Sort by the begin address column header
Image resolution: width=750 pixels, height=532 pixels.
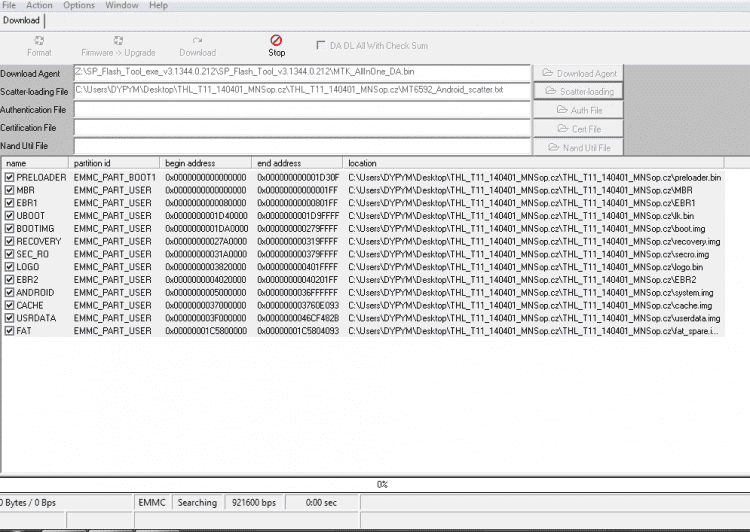coord(206,163)
